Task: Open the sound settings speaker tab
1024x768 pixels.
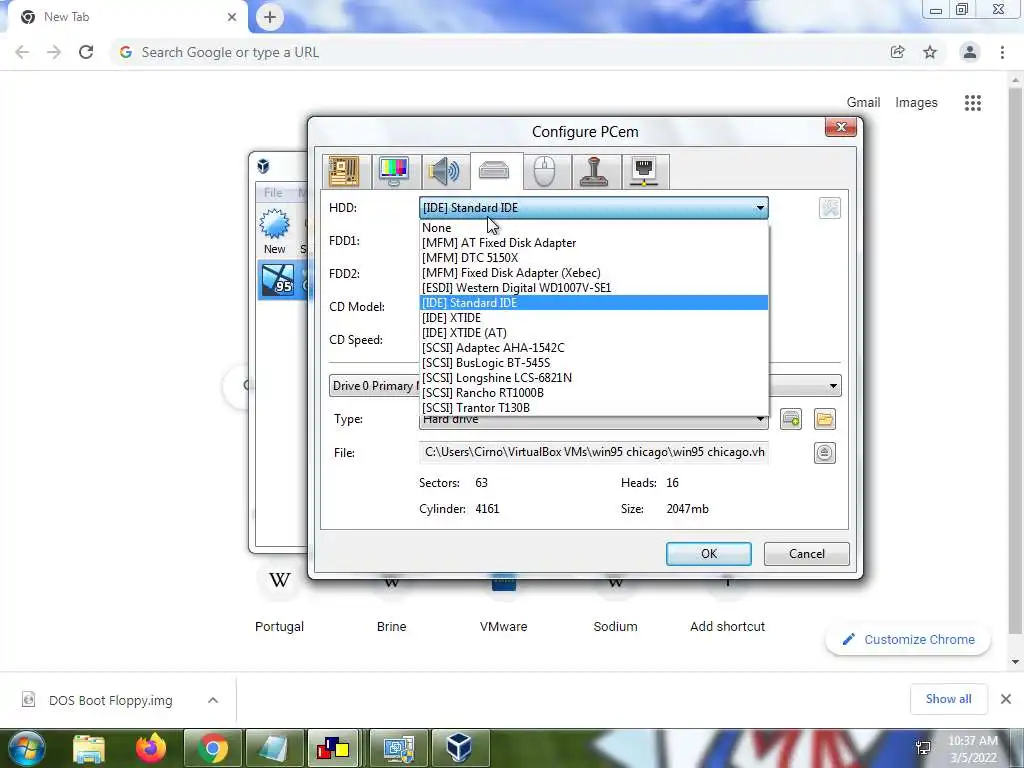Action: [444, 172]
